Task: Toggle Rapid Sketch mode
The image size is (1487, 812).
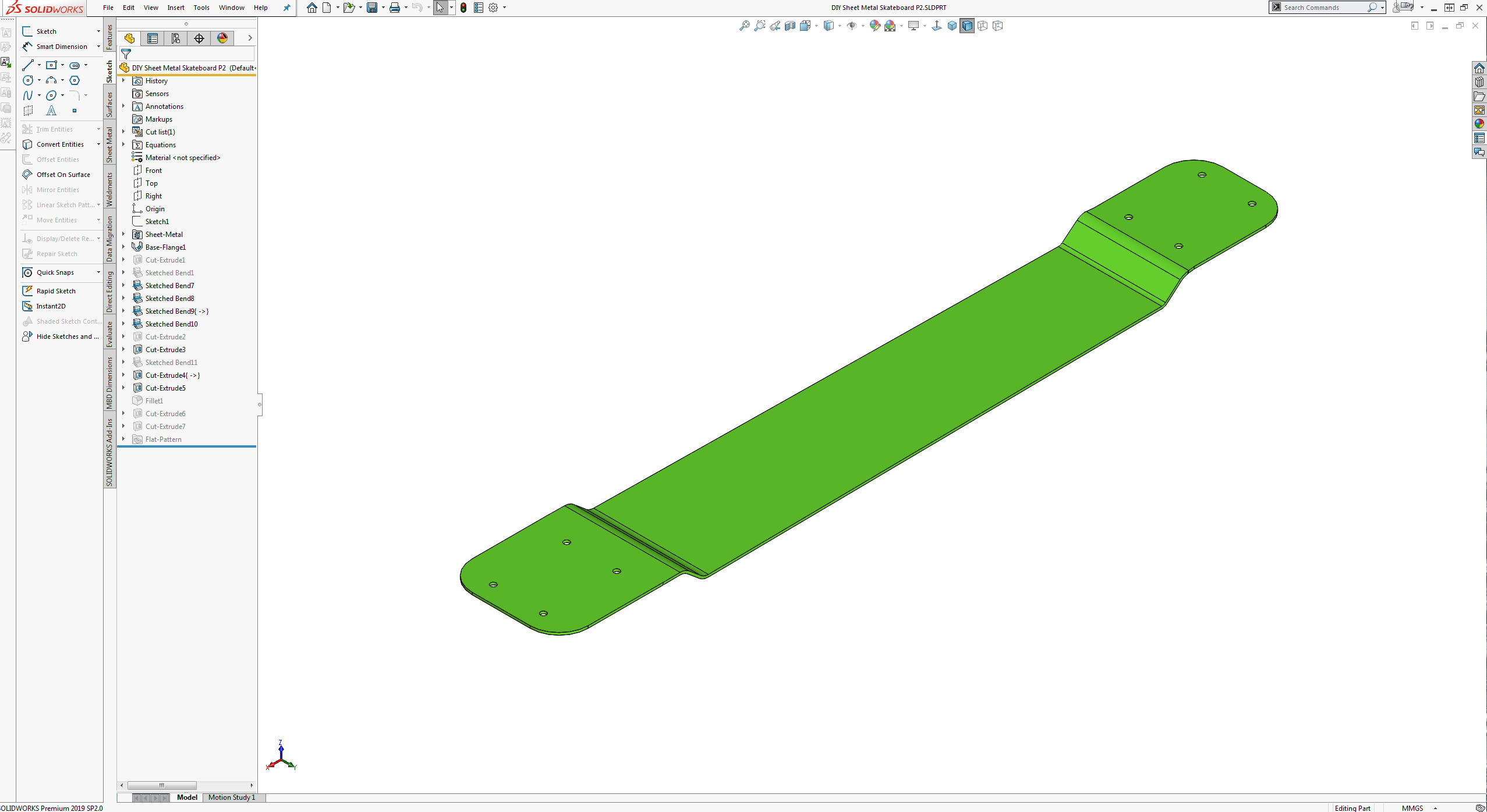Action: pos(49,291)
